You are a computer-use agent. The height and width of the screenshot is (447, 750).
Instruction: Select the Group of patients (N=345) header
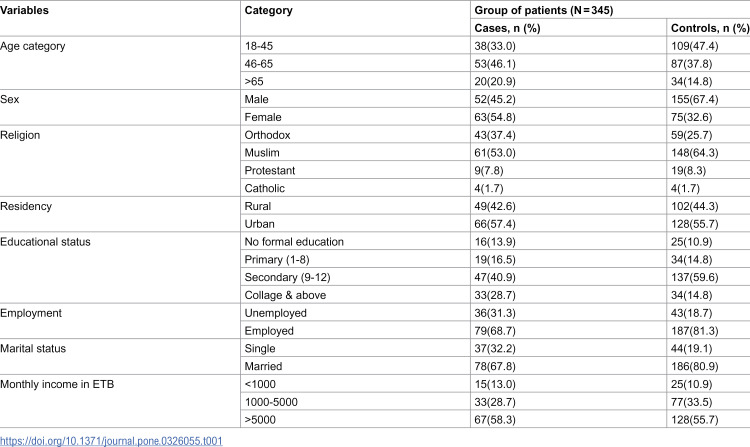543,11
